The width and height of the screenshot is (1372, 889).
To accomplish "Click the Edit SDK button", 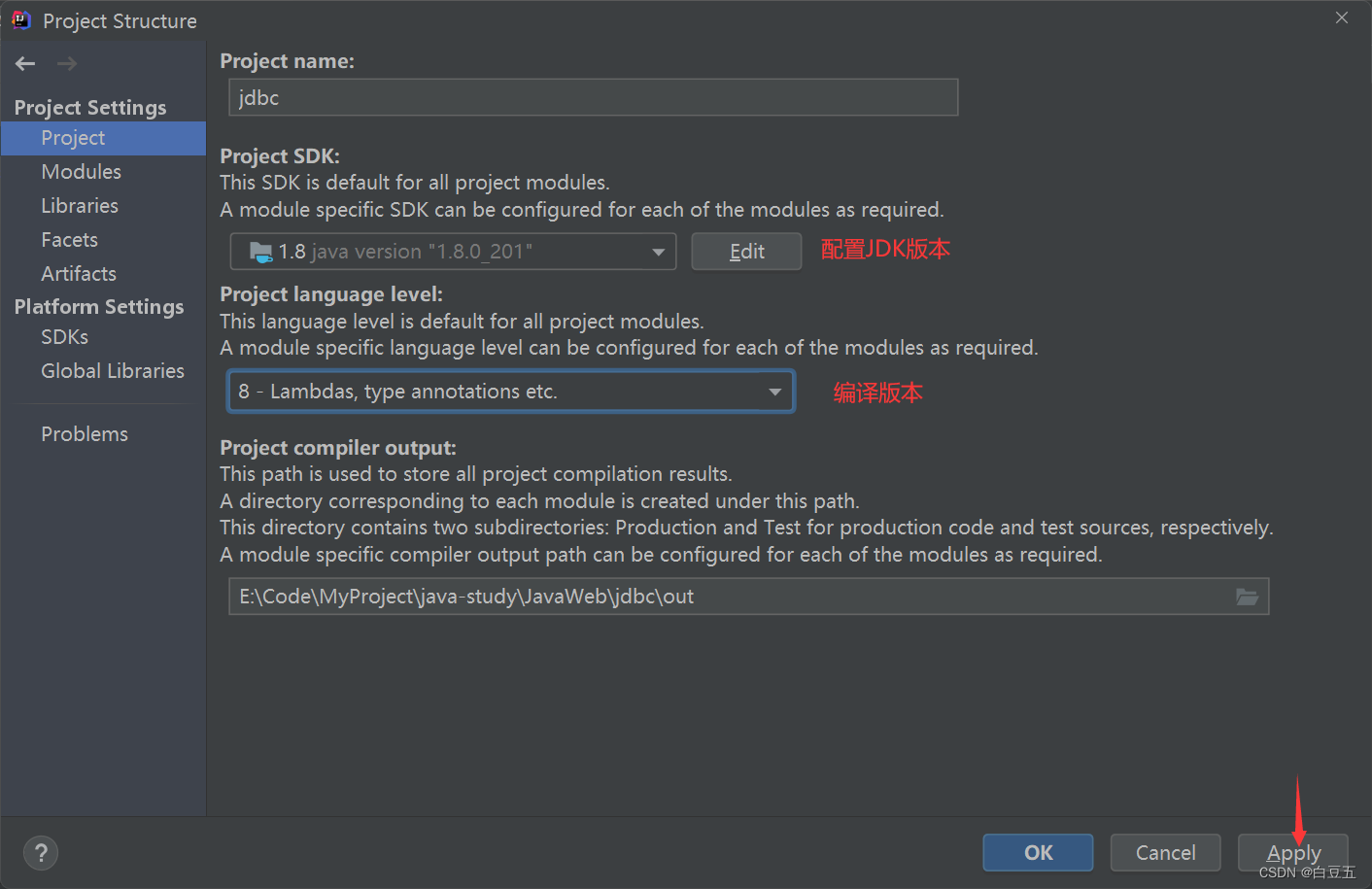I will tap(746, 252).
